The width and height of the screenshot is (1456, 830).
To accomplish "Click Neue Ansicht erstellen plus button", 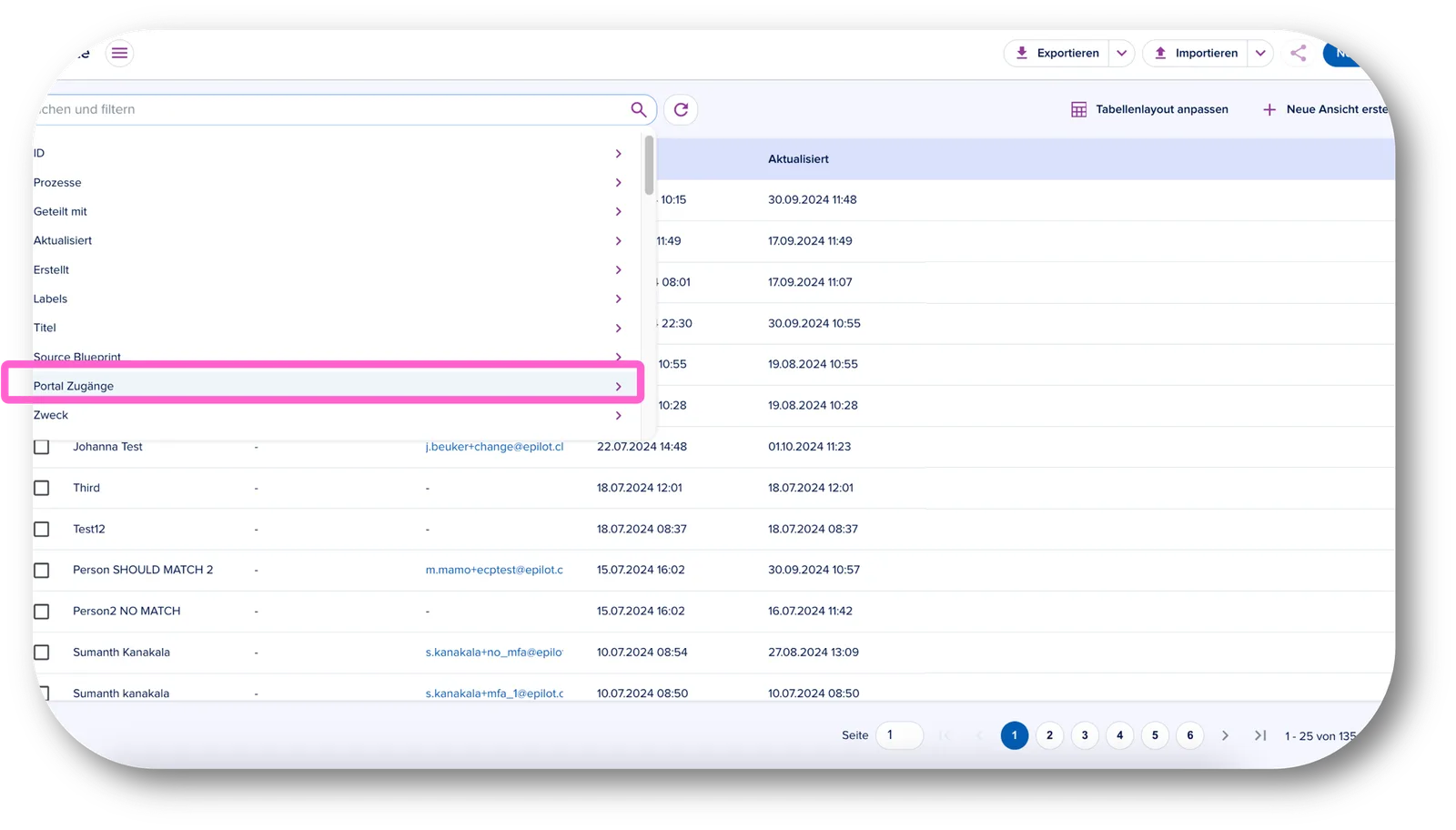I will coord(1325,109).
